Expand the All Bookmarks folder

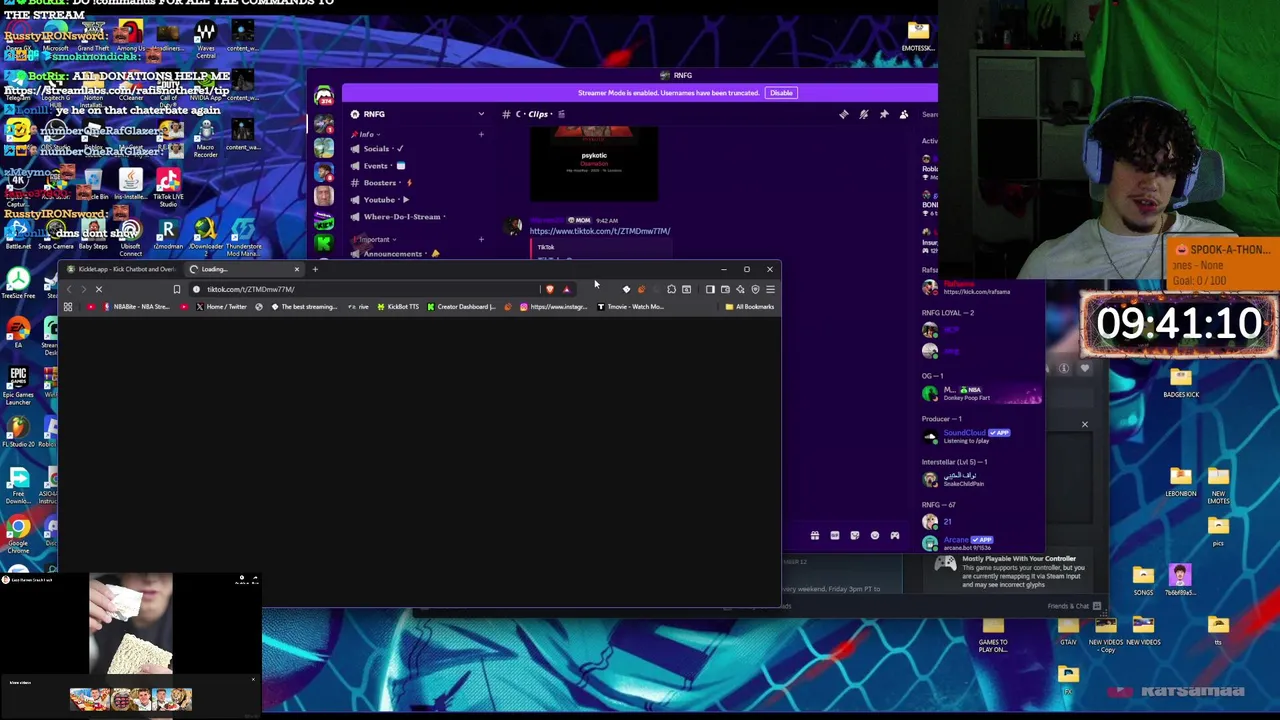[749, 307]
